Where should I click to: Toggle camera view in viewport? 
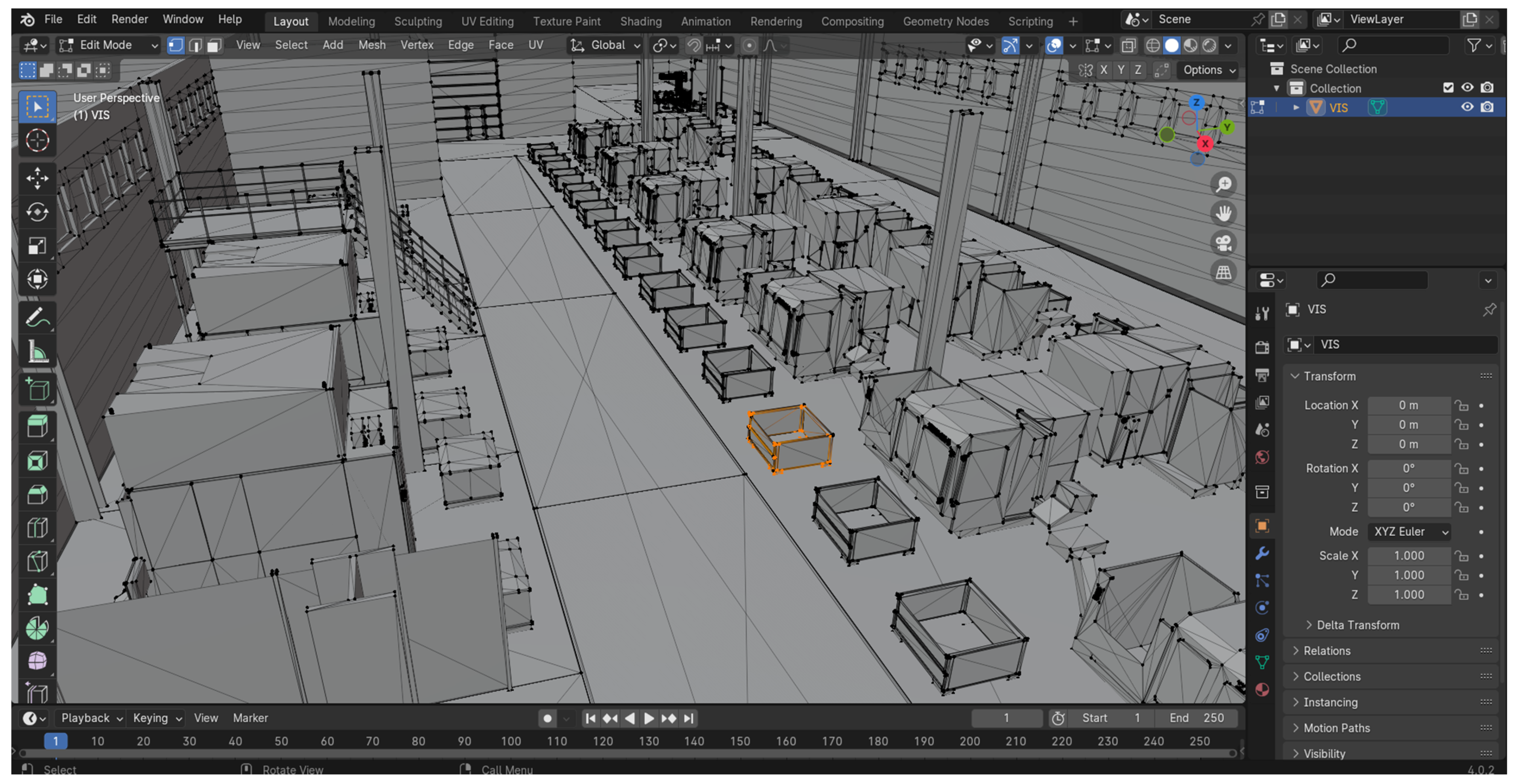point(1223,243)
